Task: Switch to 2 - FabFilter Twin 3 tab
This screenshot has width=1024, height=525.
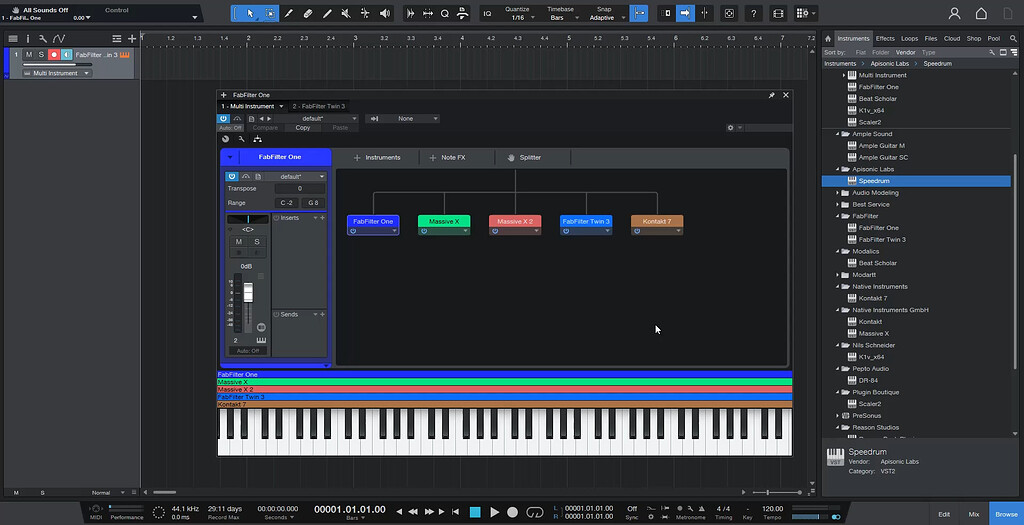Action: tap(318, 106)
